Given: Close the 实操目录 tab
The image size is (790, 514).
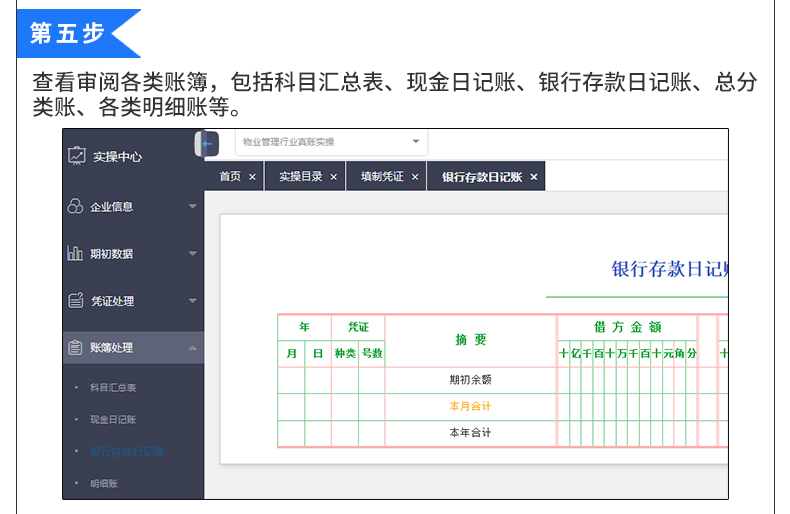Looking at the screenshot, I should coord(334,177).
